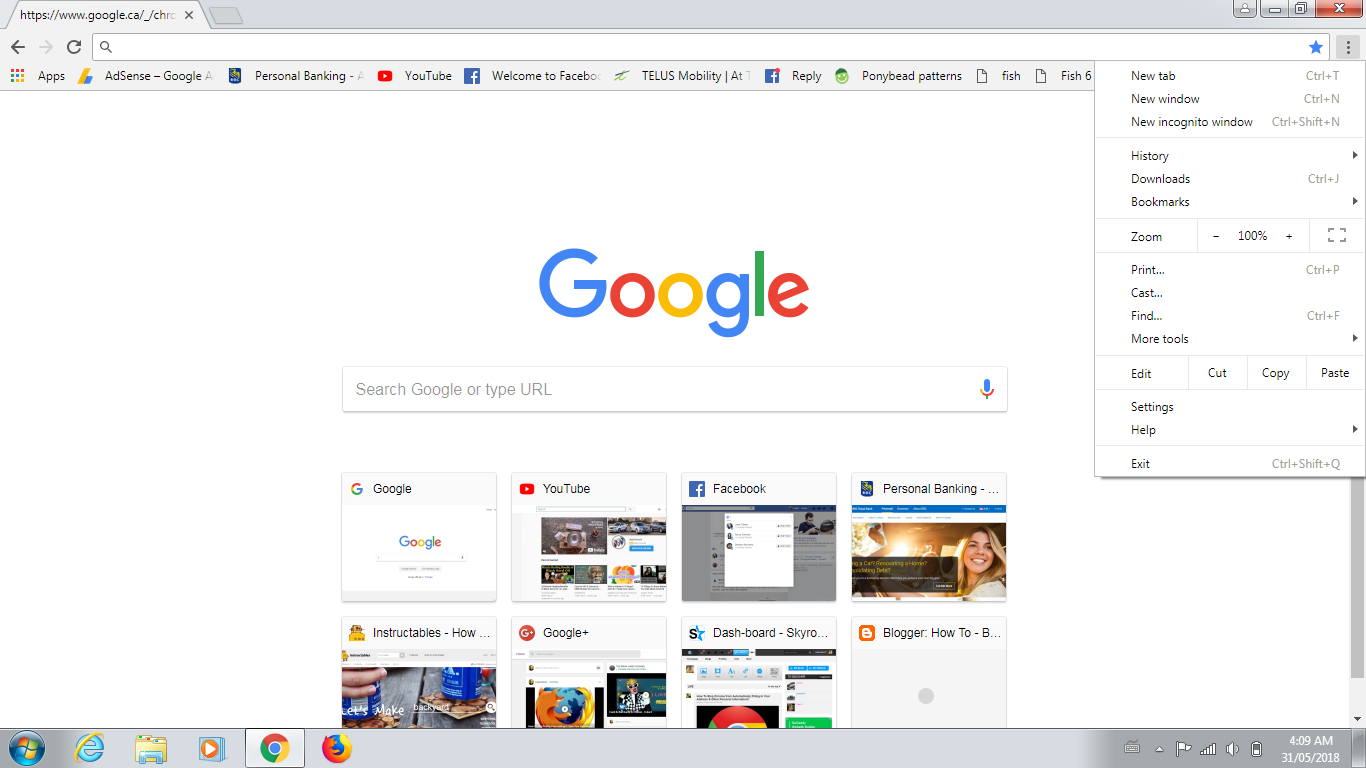Open the Google+ most-visited thumbnail

(589, 672)
